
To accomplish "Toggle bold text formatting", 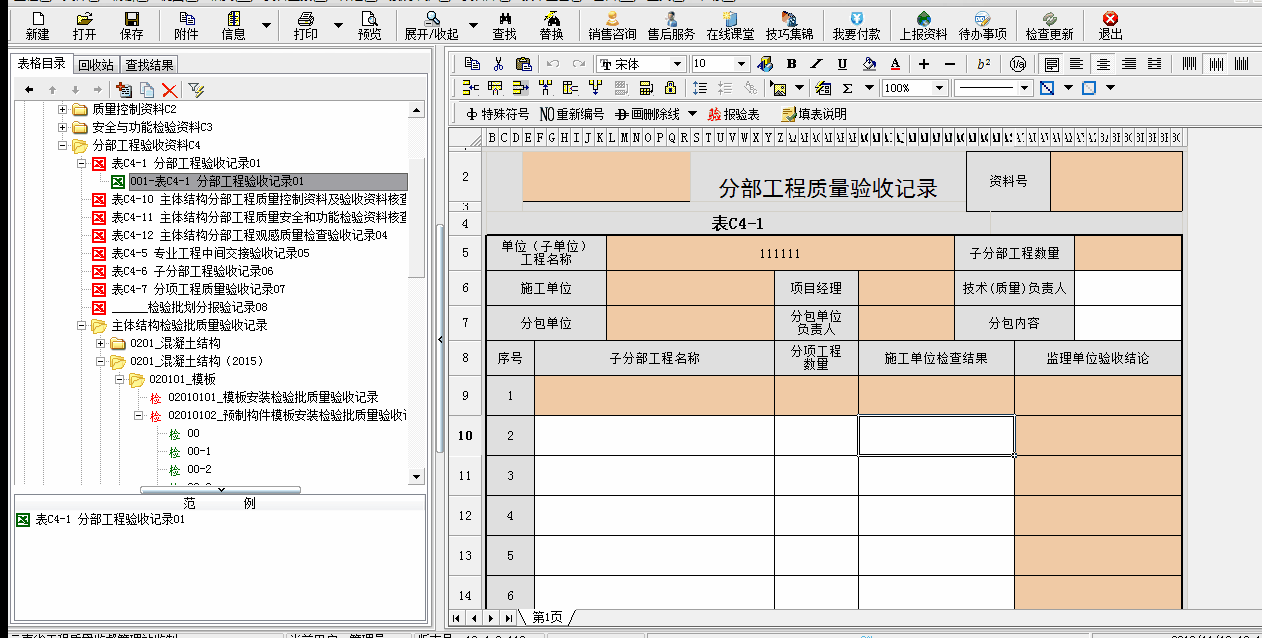I will pyautogui.click(x=791, y=64).
